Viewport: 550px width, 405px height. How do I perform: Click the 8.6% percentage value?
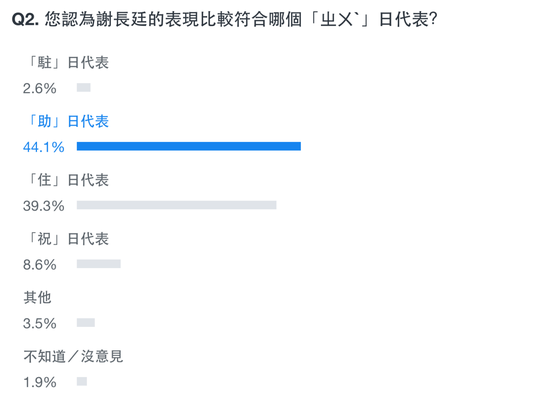click(x=40, y=265)
